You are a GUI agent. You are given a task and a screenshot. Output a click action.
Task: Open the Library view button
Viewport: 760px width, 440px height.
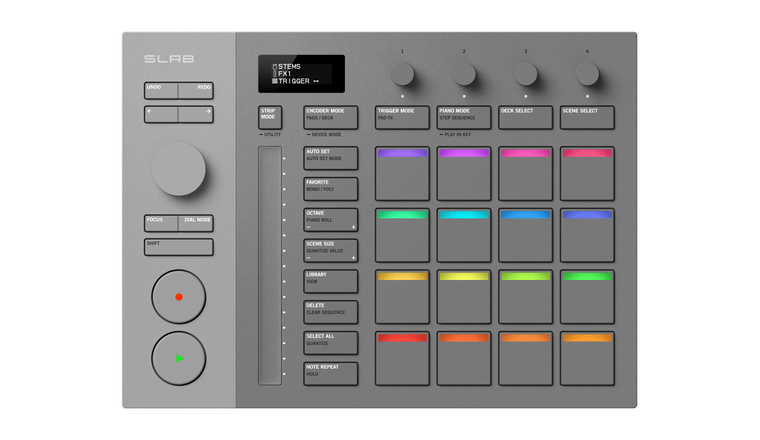coord(331,281)
